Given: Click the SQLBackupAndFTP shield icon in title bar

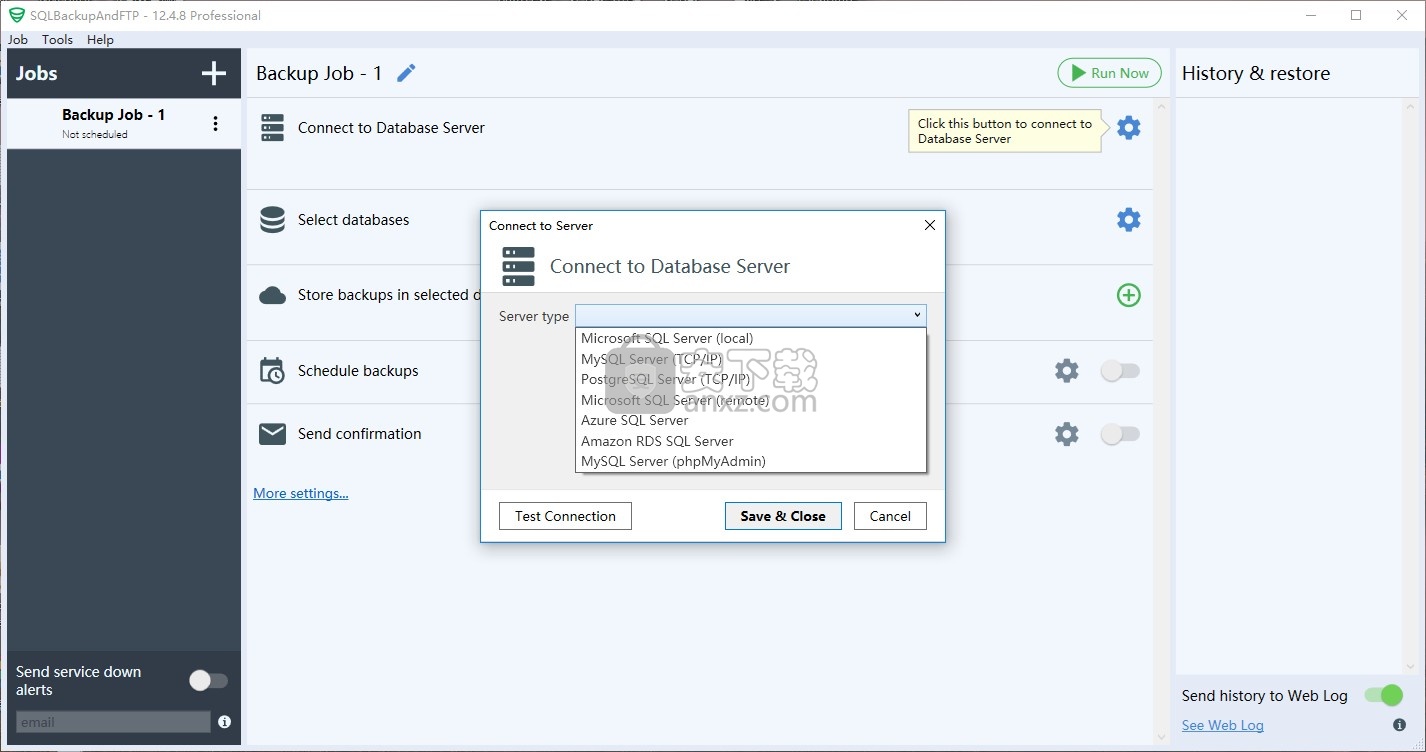Looking at the screenshot, I should (x=16, y=15).
